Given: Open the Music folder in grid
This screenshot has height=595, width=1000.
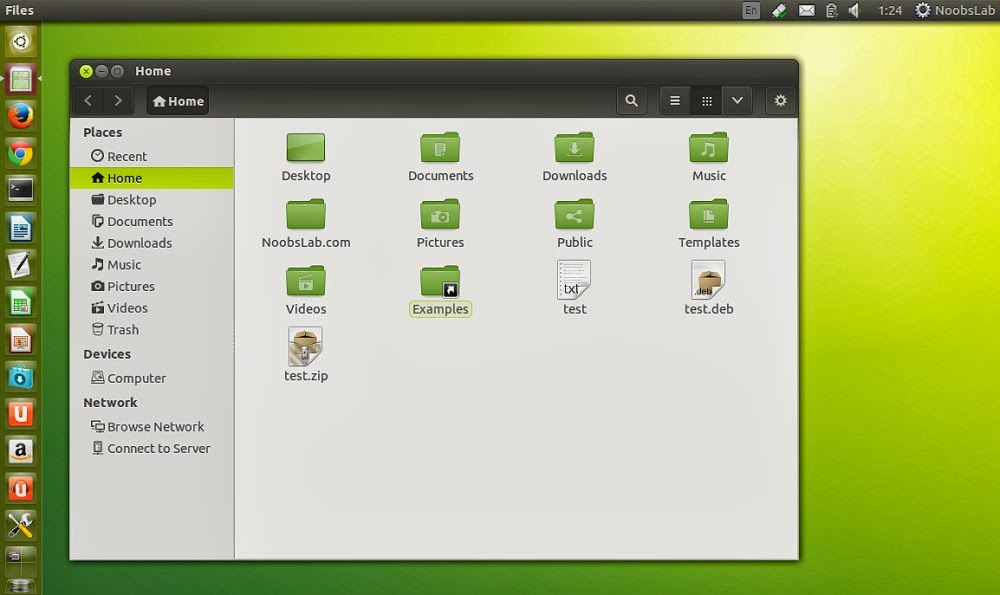Looking at the screenshot, I should tap(709, 148).
